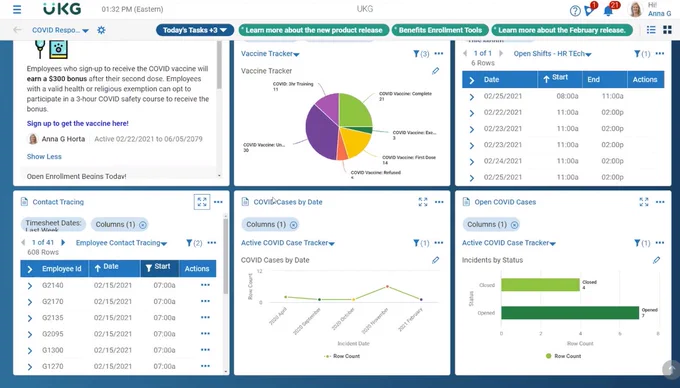680x388 pixels.
Task: Open the Open COVID Cases widget ellipsis menu
Action: (660, 202)
